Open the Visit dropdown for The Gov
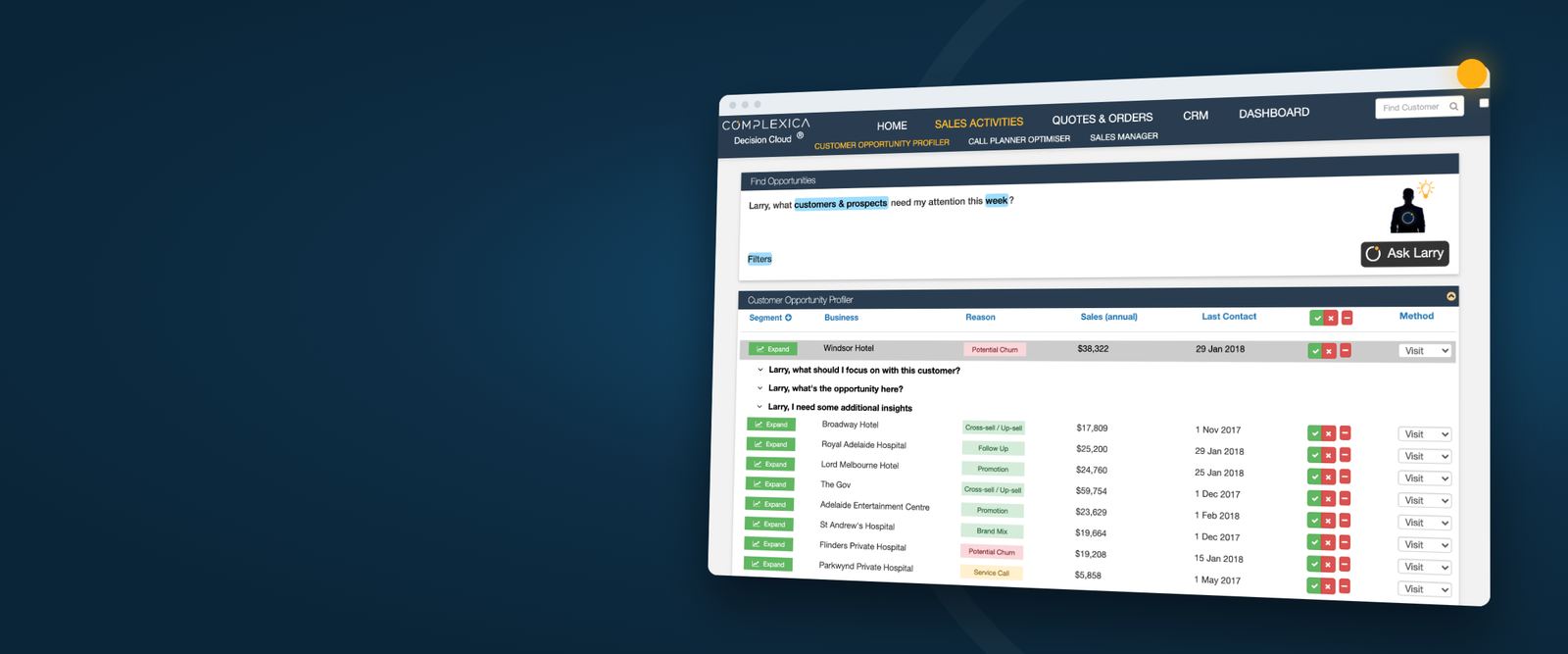This screenshot has height=654, width=1568. coord(1424,500)
